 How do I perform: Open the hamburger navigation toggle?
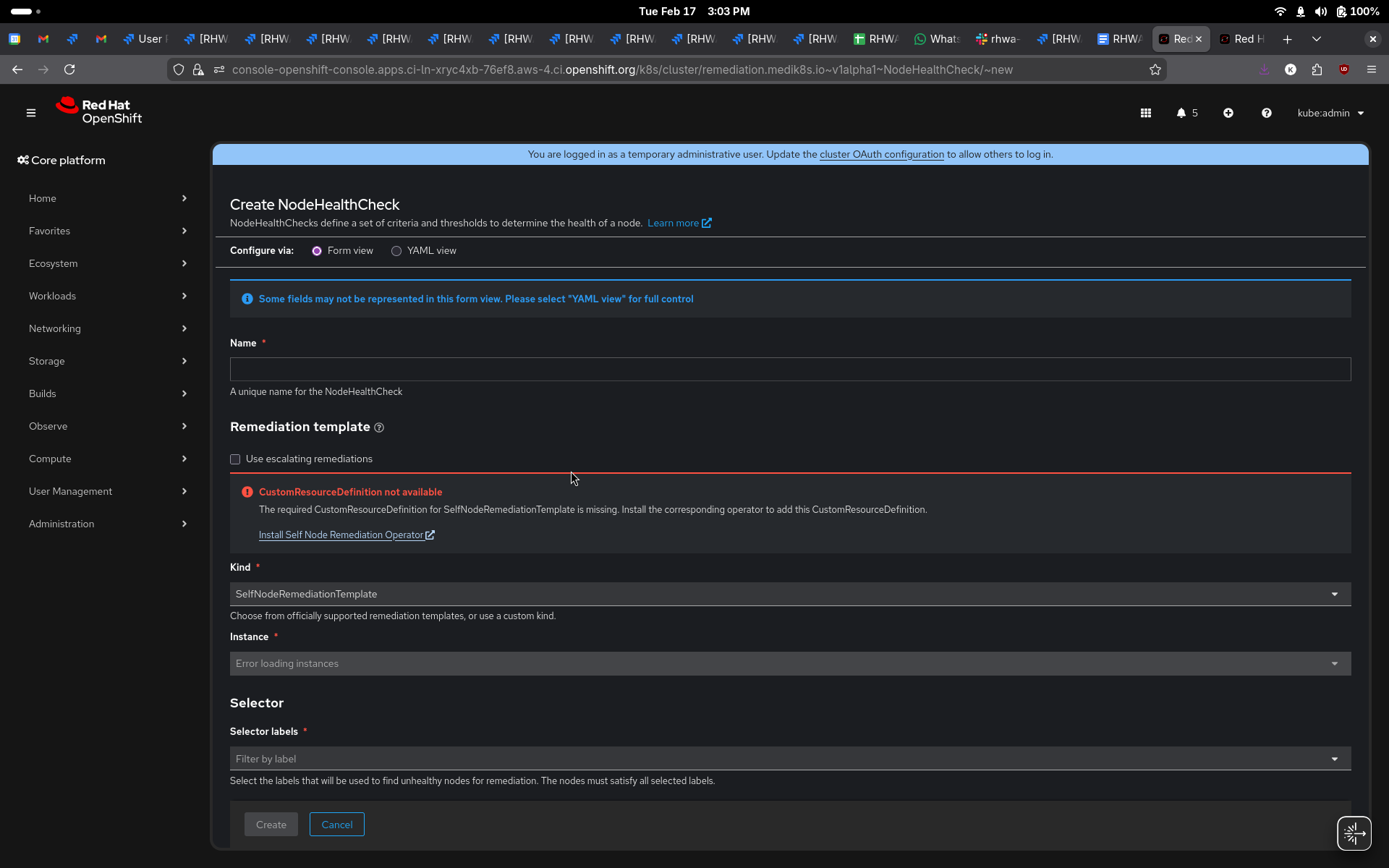click(x=31, y=113)
